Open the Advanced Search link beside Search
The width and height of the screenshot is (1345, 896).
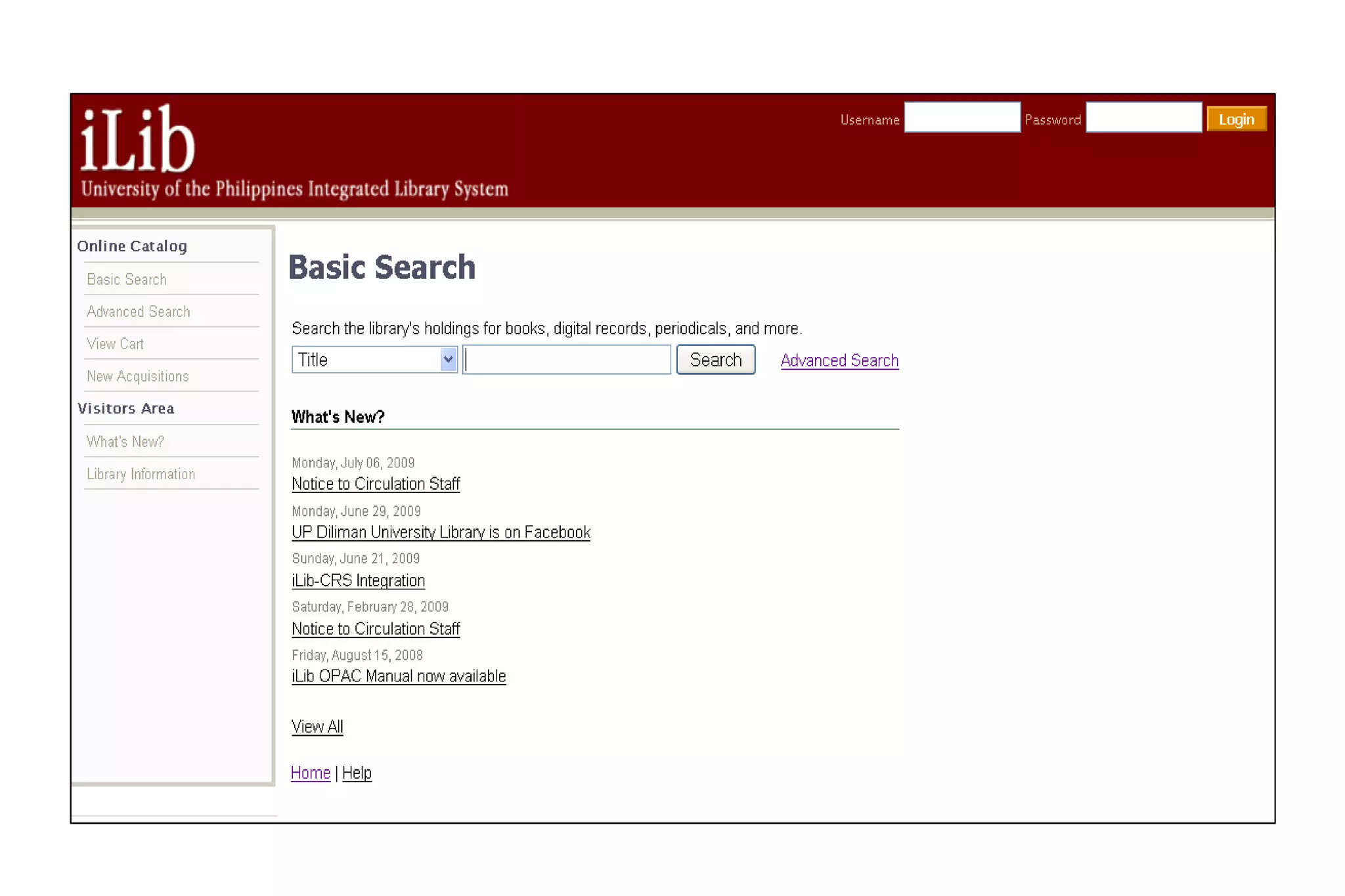(x=839, y=360)
